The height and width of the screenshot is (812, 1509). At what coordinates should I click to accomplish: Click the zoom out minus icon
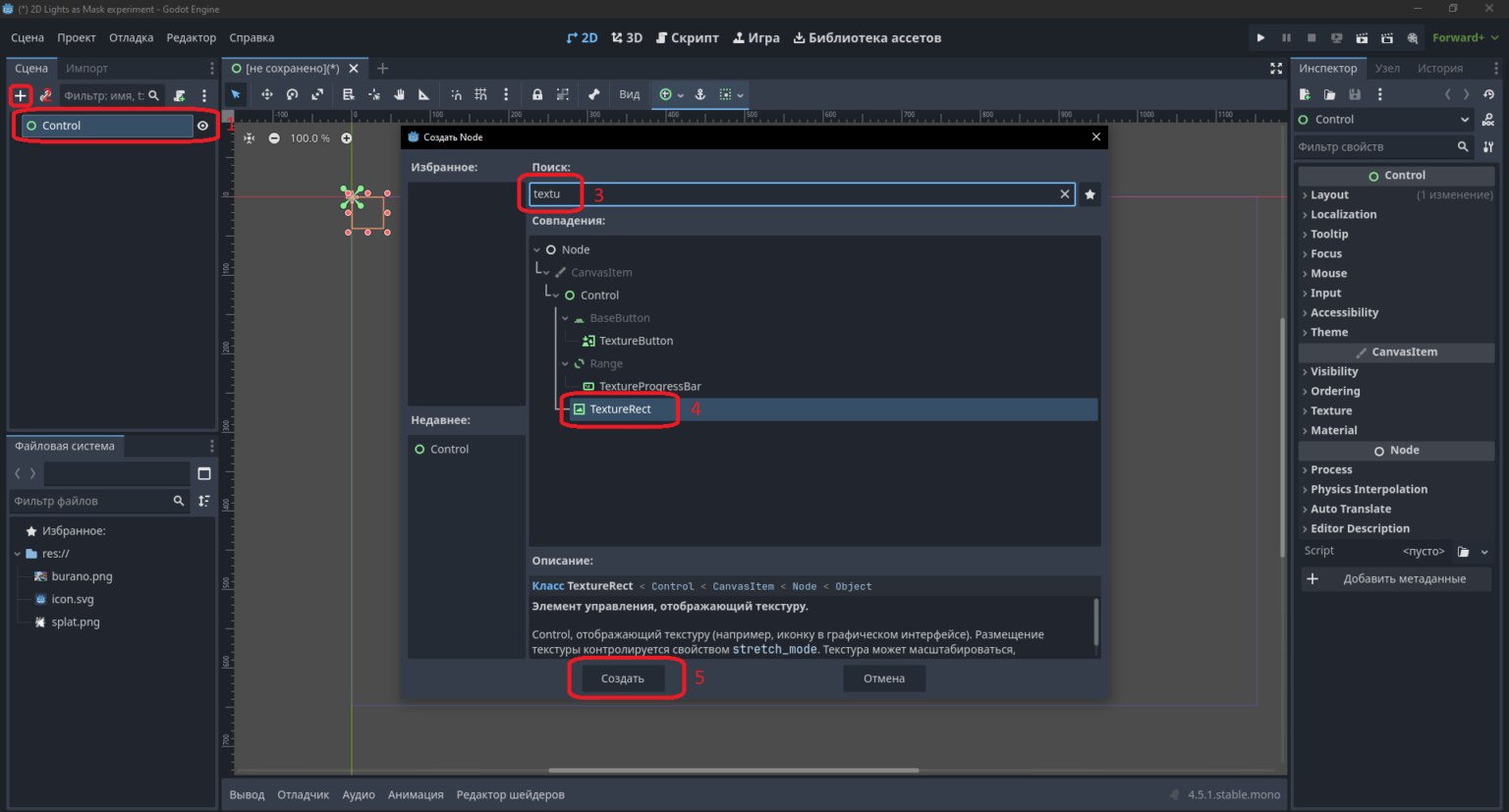tap(274, 138)
